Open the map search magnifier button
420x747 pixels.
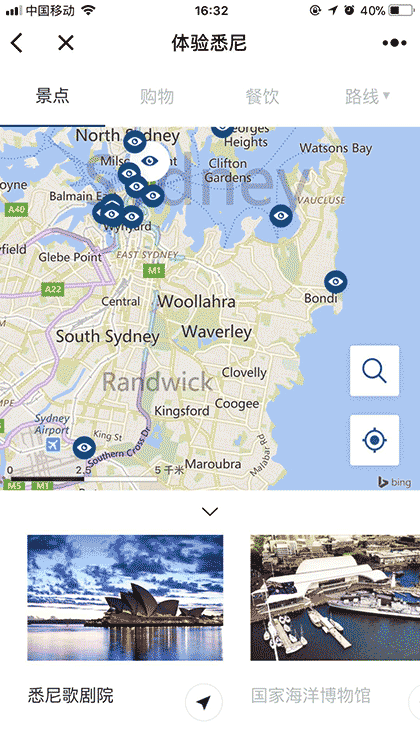click(374, 371)
